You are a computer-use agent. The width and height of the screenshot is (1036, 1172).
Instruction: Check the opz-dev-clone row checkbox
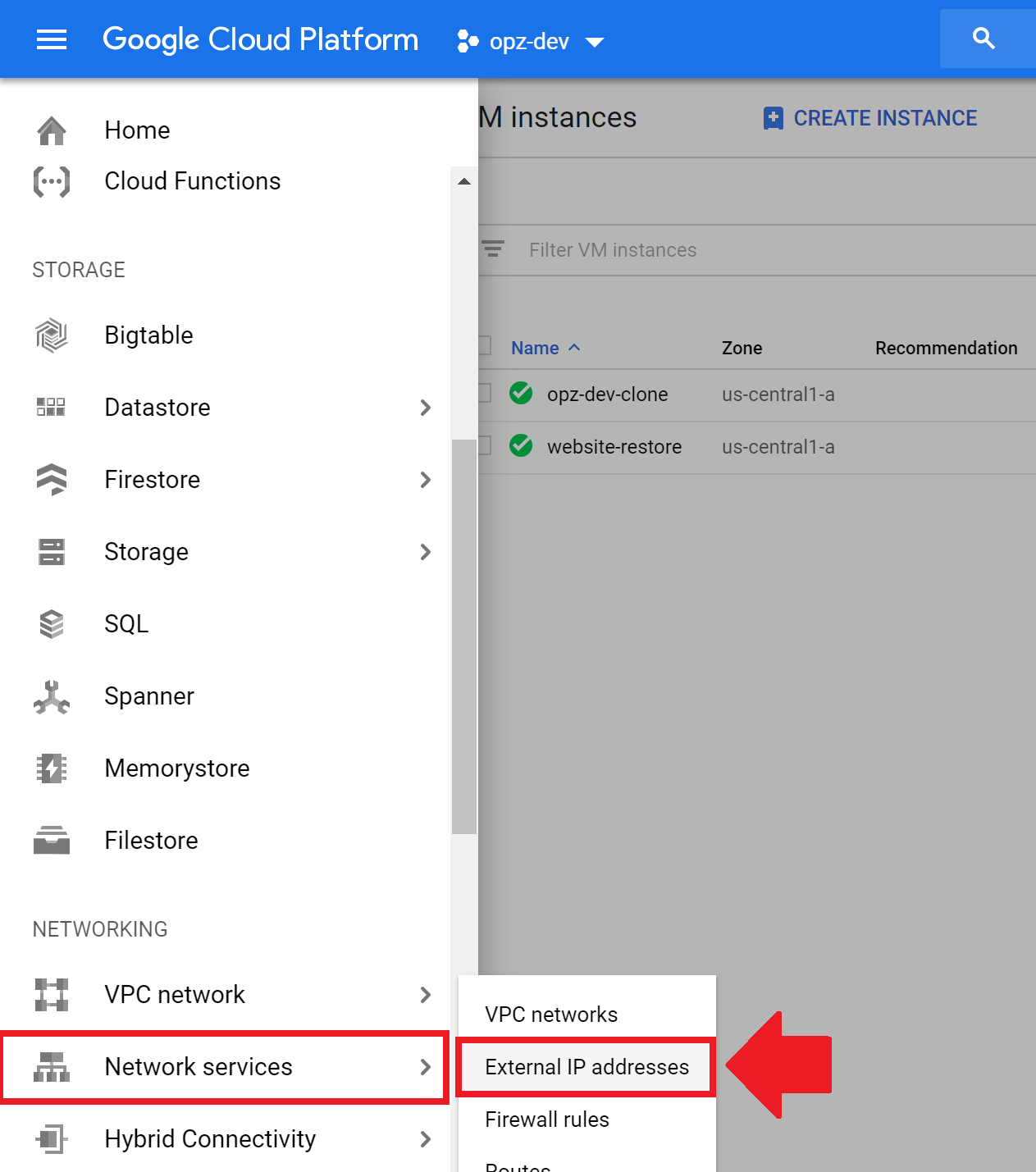(x=485, y=394)
